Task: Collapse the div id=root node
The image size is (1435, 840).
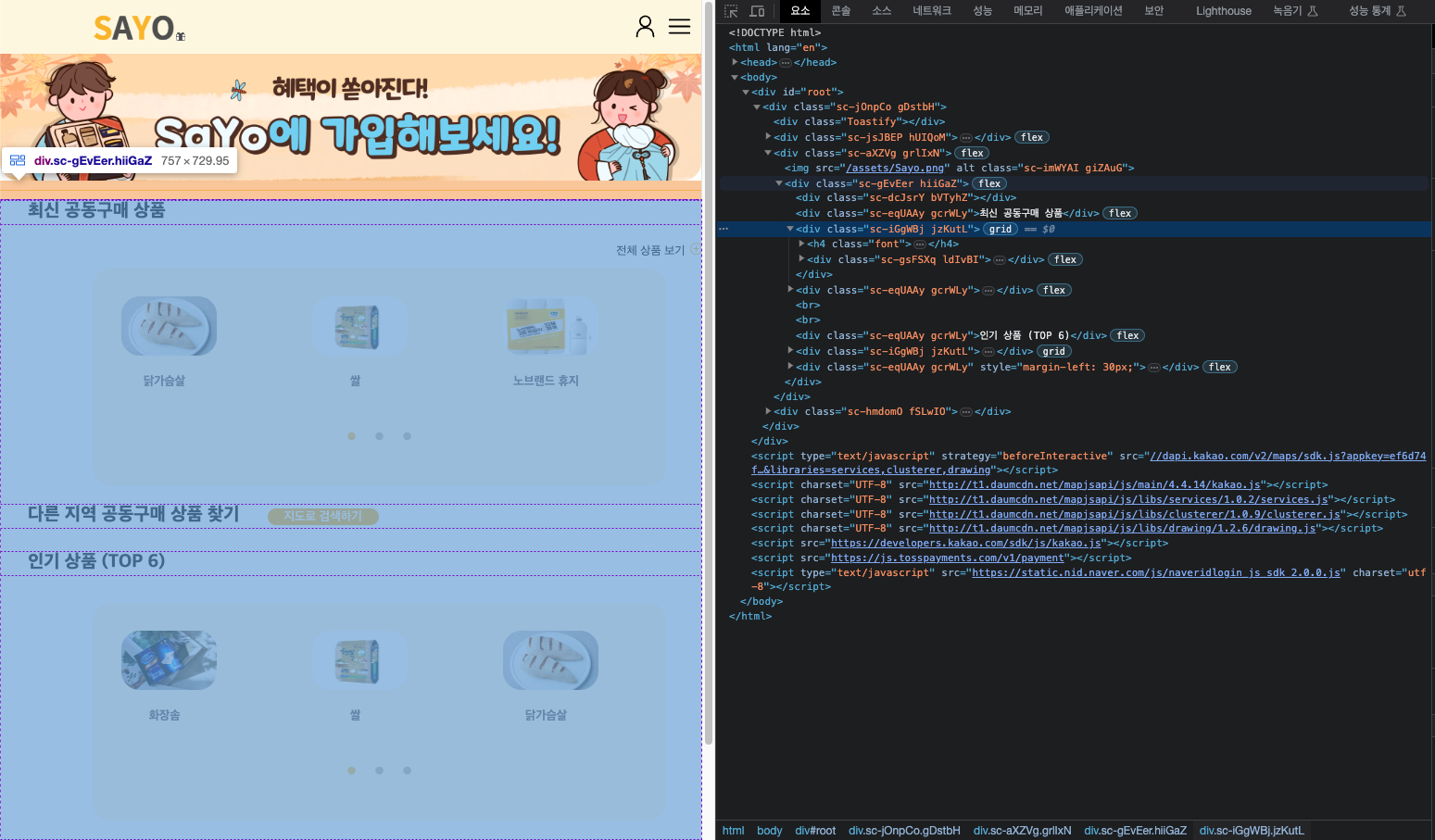Action: tap(746, 92)
